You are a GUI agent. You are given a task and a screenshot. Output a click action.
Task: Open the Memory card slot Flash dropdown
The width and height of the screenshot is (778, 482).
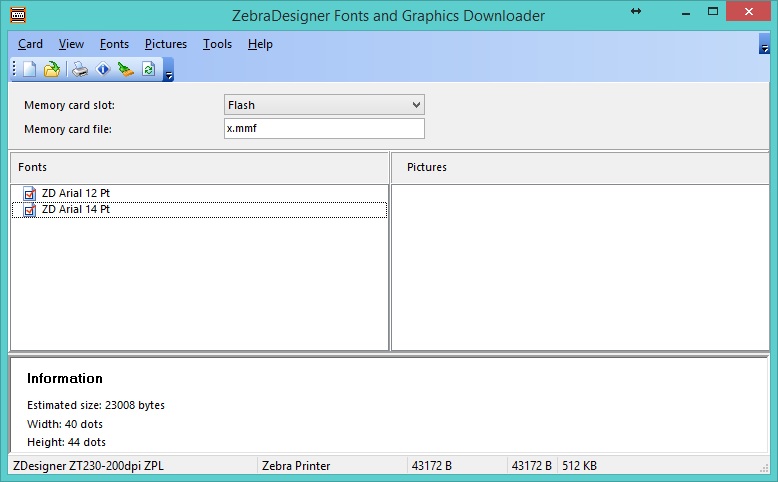click(x=324, y=105)
